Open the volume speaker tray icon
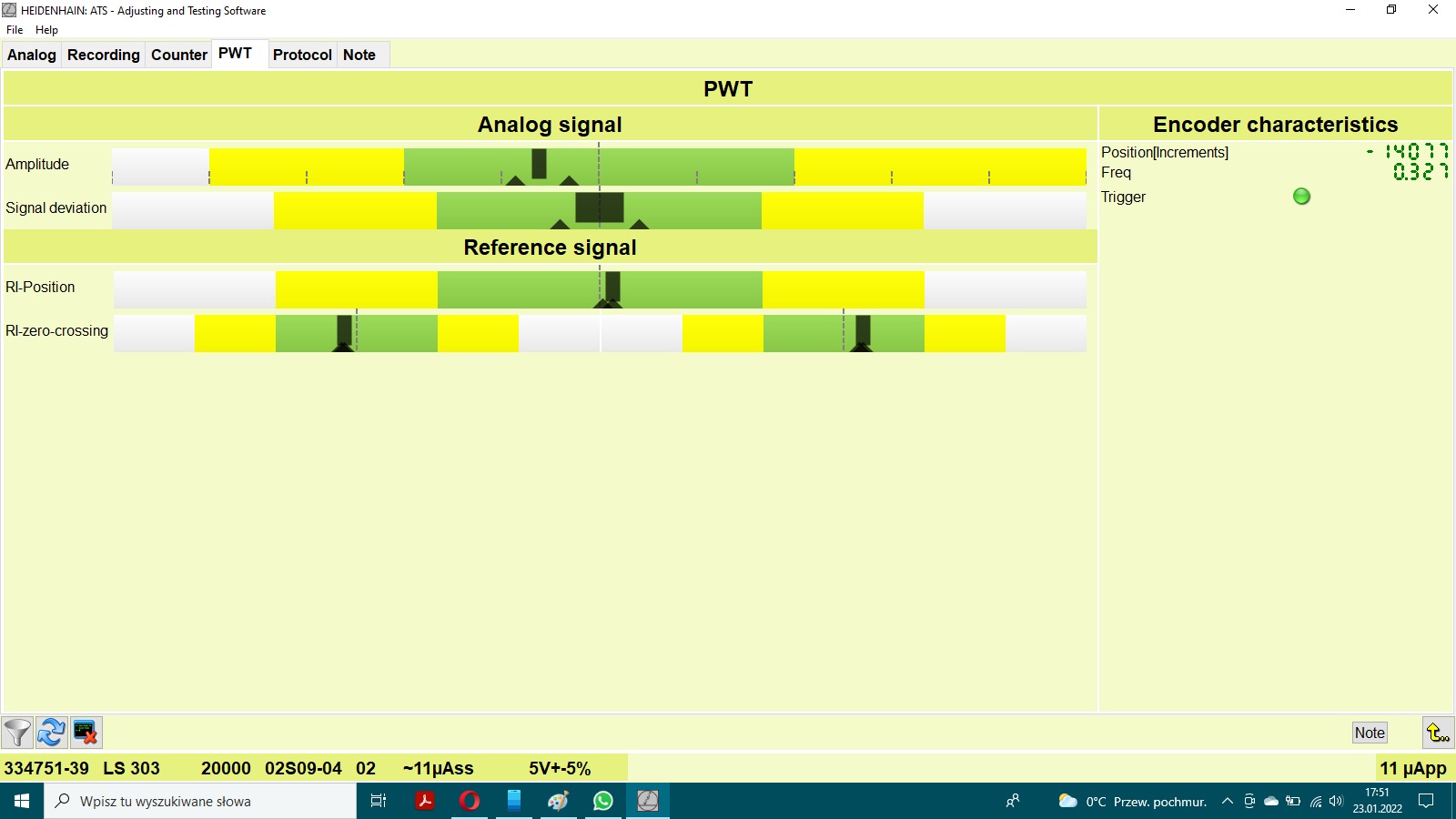This screenshot has width=1456, height=819. click(x=1336, y=801)
